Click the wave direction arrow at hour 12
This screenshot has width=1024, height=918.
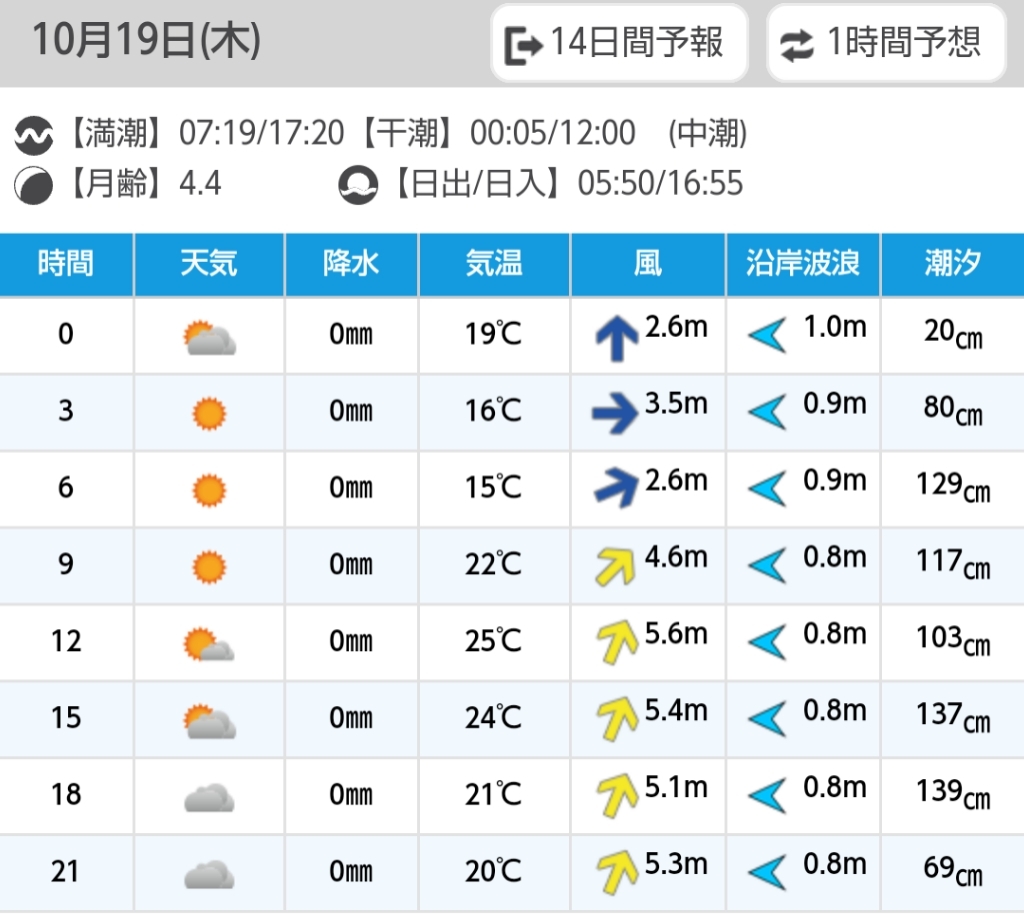[x=767, y=642]
